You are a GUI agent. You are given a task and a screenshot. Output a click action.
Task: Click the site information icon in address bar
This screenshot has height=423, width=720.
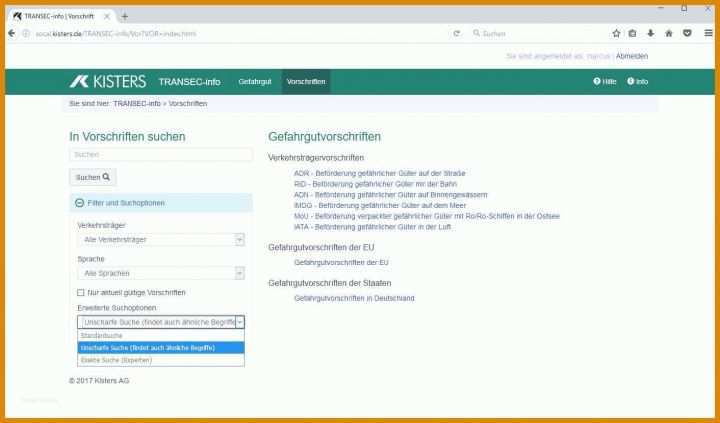(26, 34)
